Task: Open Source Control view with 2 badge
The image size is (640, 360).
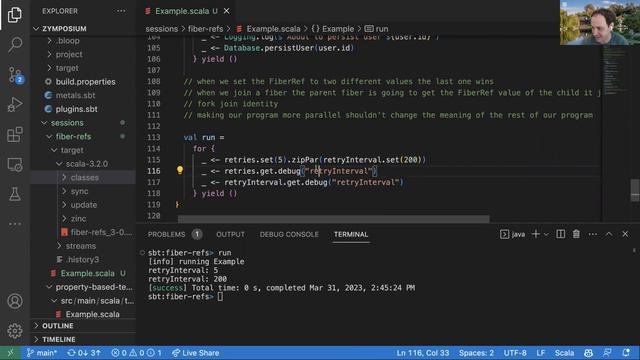Action: click(16, 75)
